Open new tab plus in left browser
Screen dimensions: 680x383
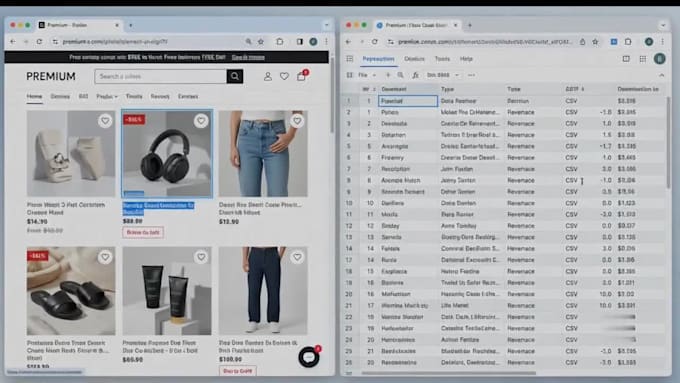pyautogui.click(x=131, y=25)
